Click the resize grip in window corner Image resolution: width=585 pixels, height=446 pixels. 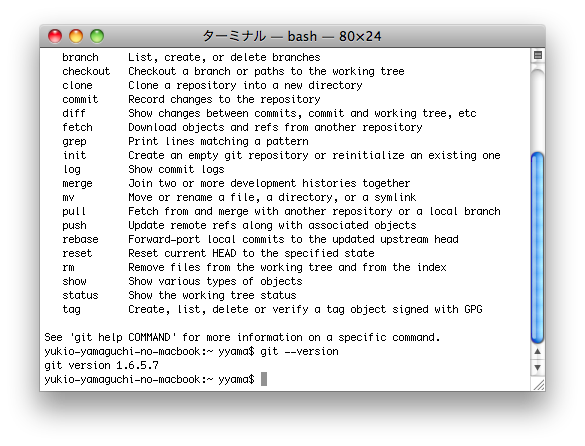point(538,384)
